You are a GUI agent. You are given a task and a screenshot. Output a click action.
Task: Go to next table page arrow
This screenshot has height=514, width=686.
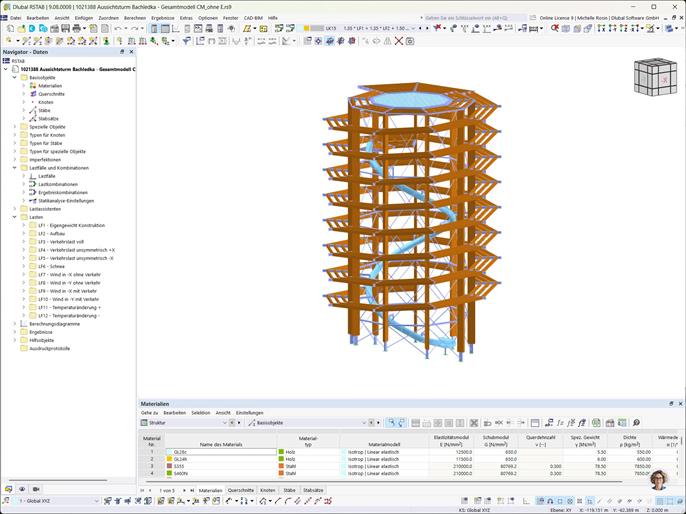point(184,490)
